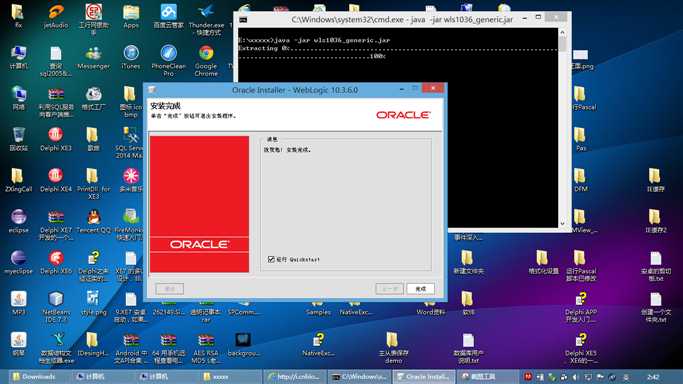The image size is (683, 384).
Task: Select the SQL Server 2014 desktop icon
Action: tap(130, 142)
